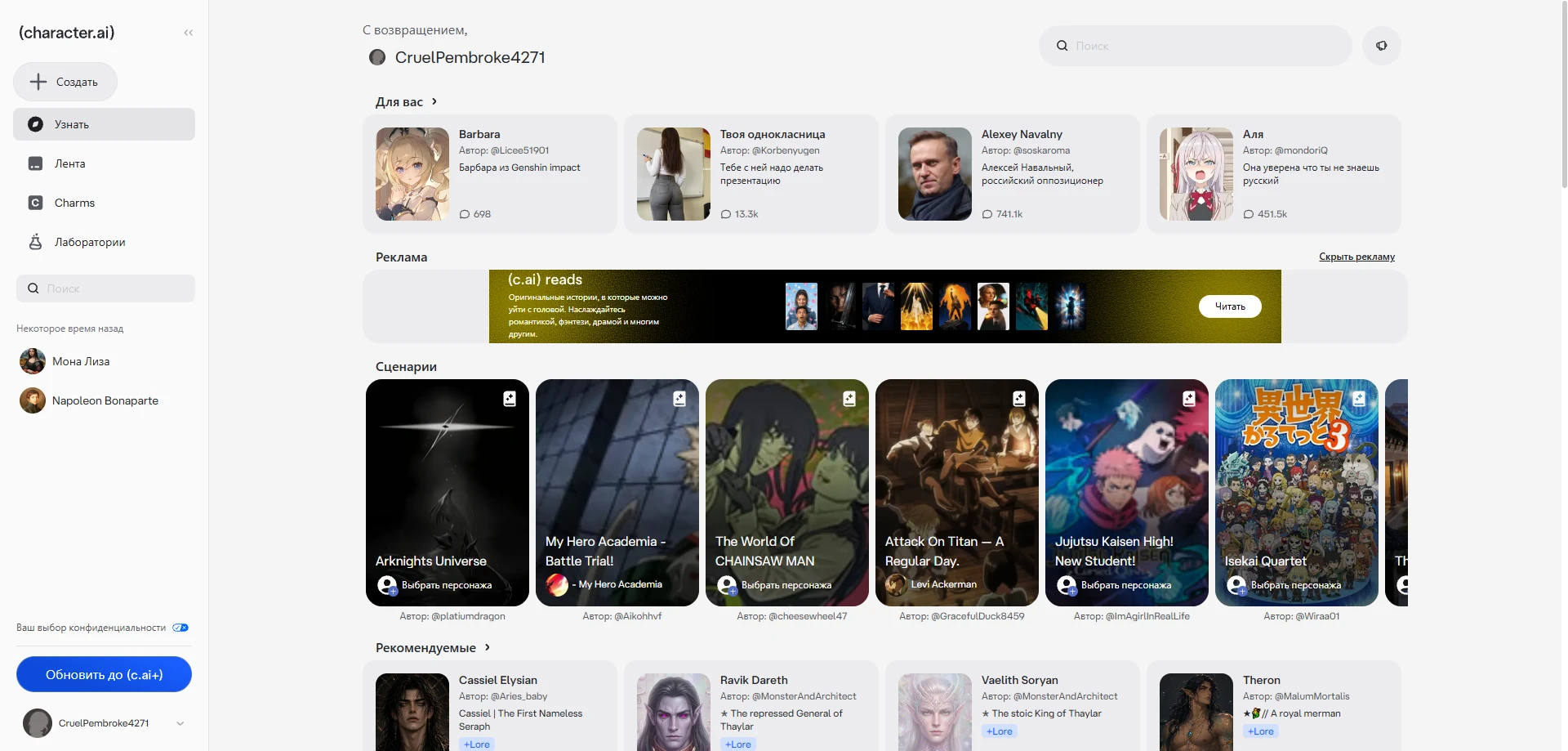
Task: Click the round icon button beside top search
Action: coord(1382,46)
